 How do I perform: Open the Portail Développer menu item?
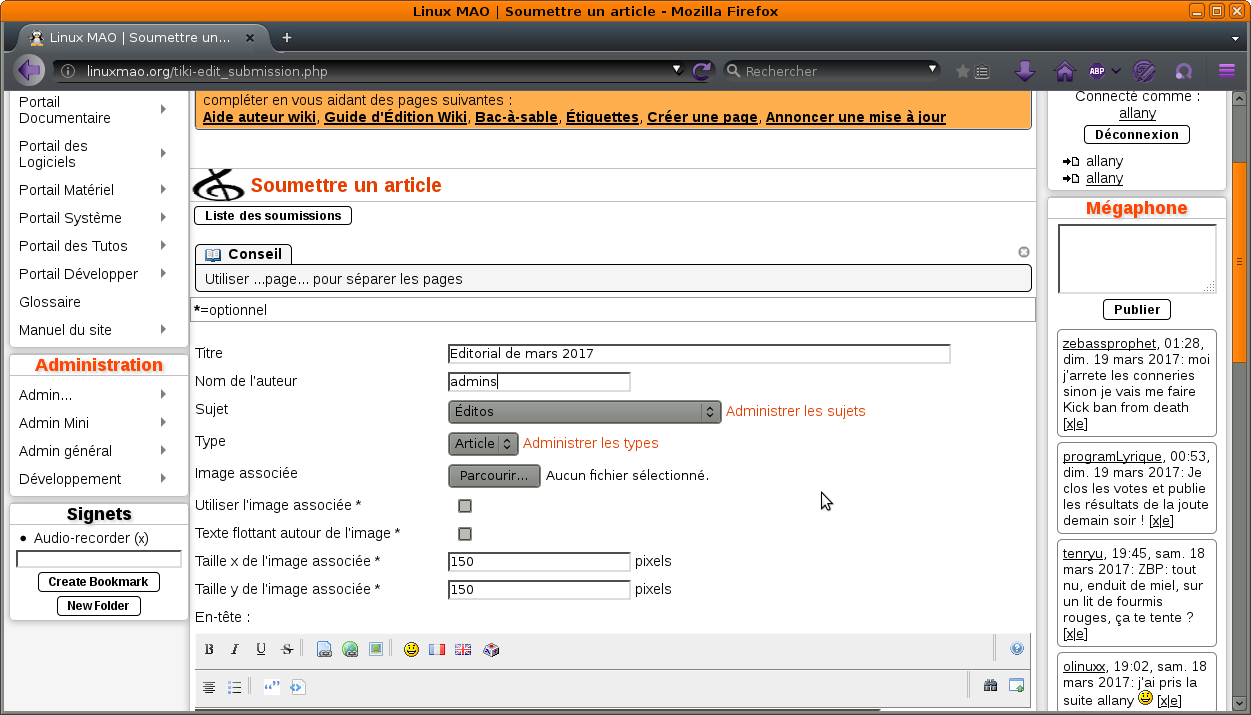pyautogui.click(x=78, y=274)
